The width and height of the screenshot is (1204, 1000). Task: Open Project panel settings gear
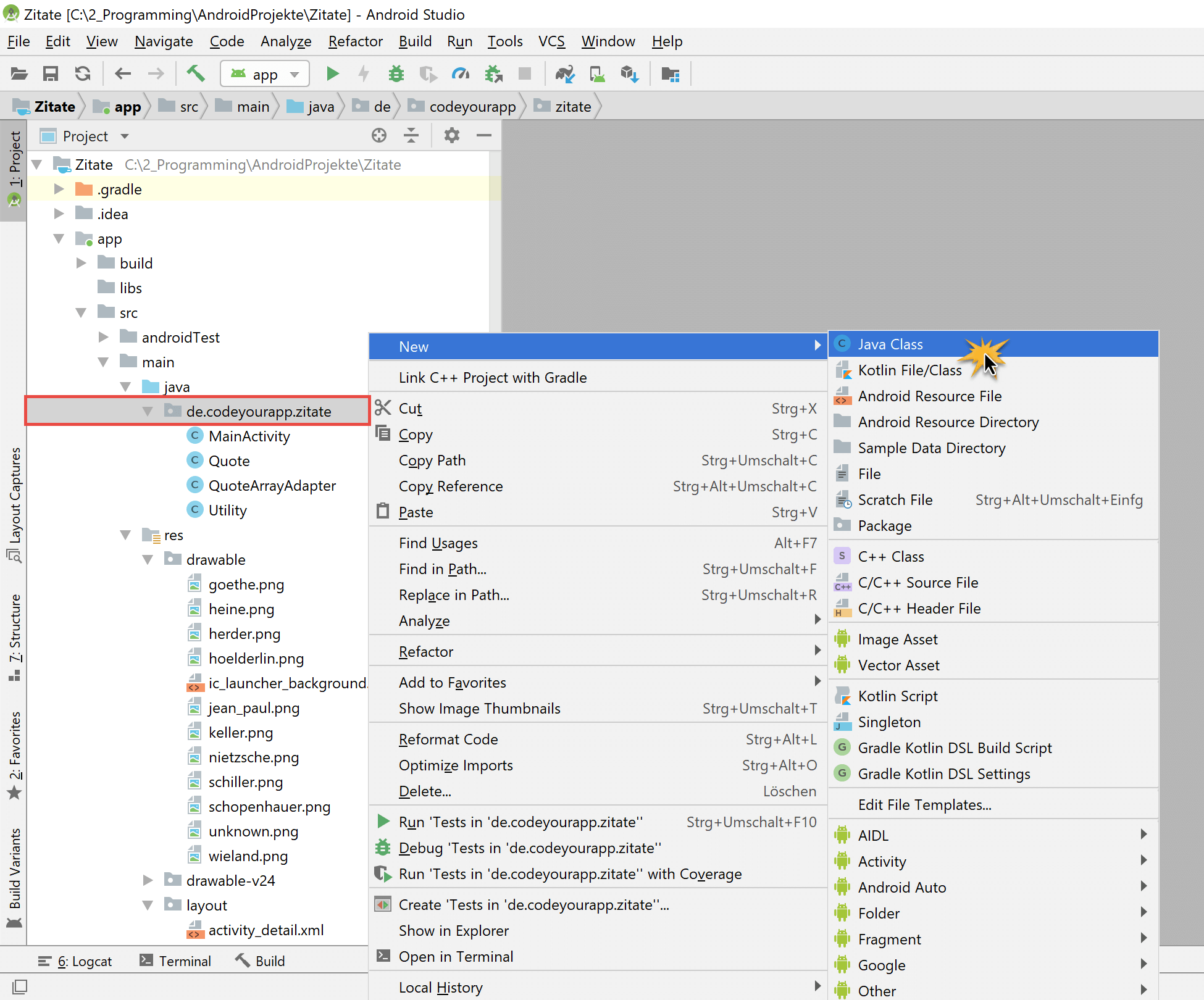click(x=452, y=135)
